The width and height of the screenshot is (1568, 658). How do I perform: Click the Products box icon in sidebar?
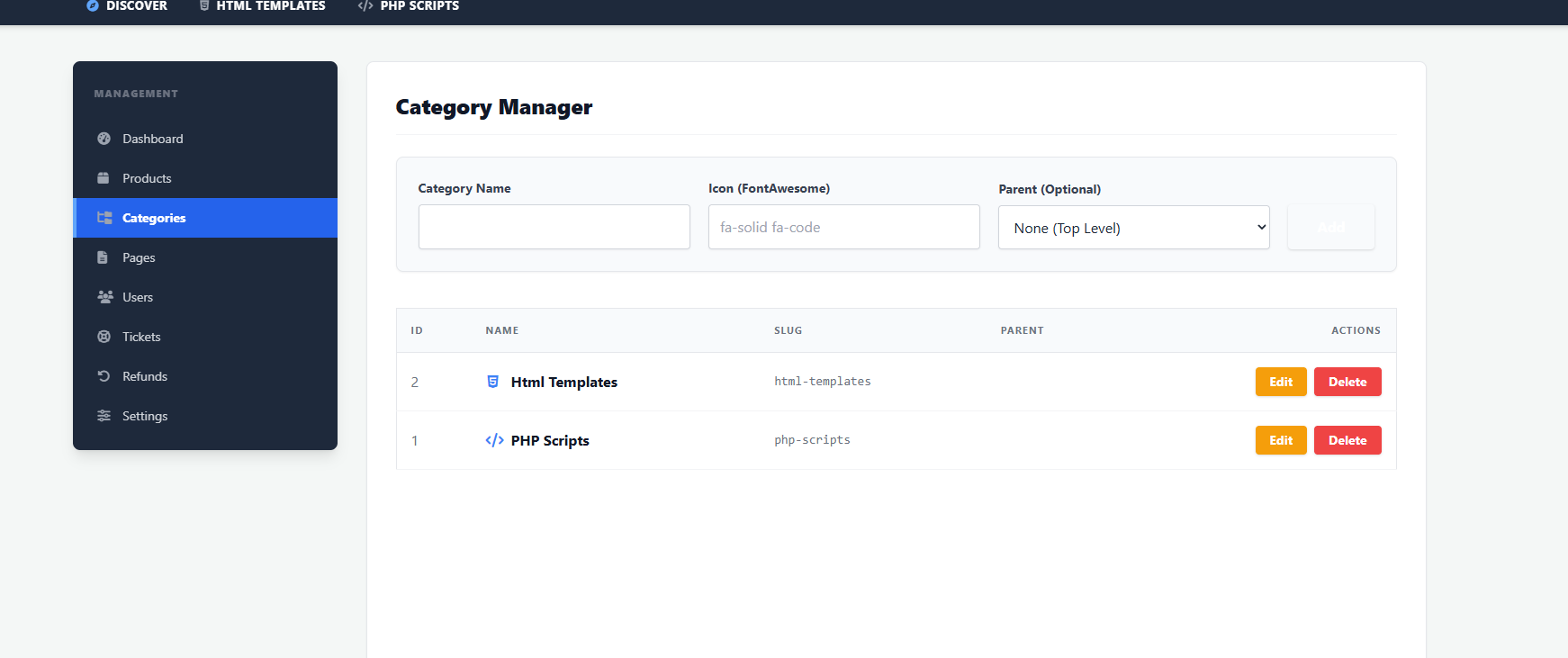click(x=104, y=178)
